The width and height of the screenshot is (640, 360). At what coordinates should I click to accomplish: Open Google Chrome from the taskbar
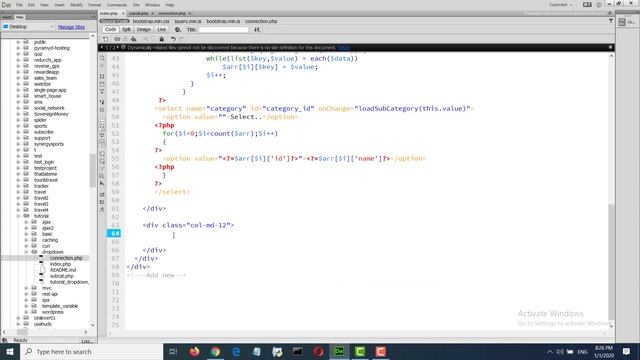[x=215, y=351]
